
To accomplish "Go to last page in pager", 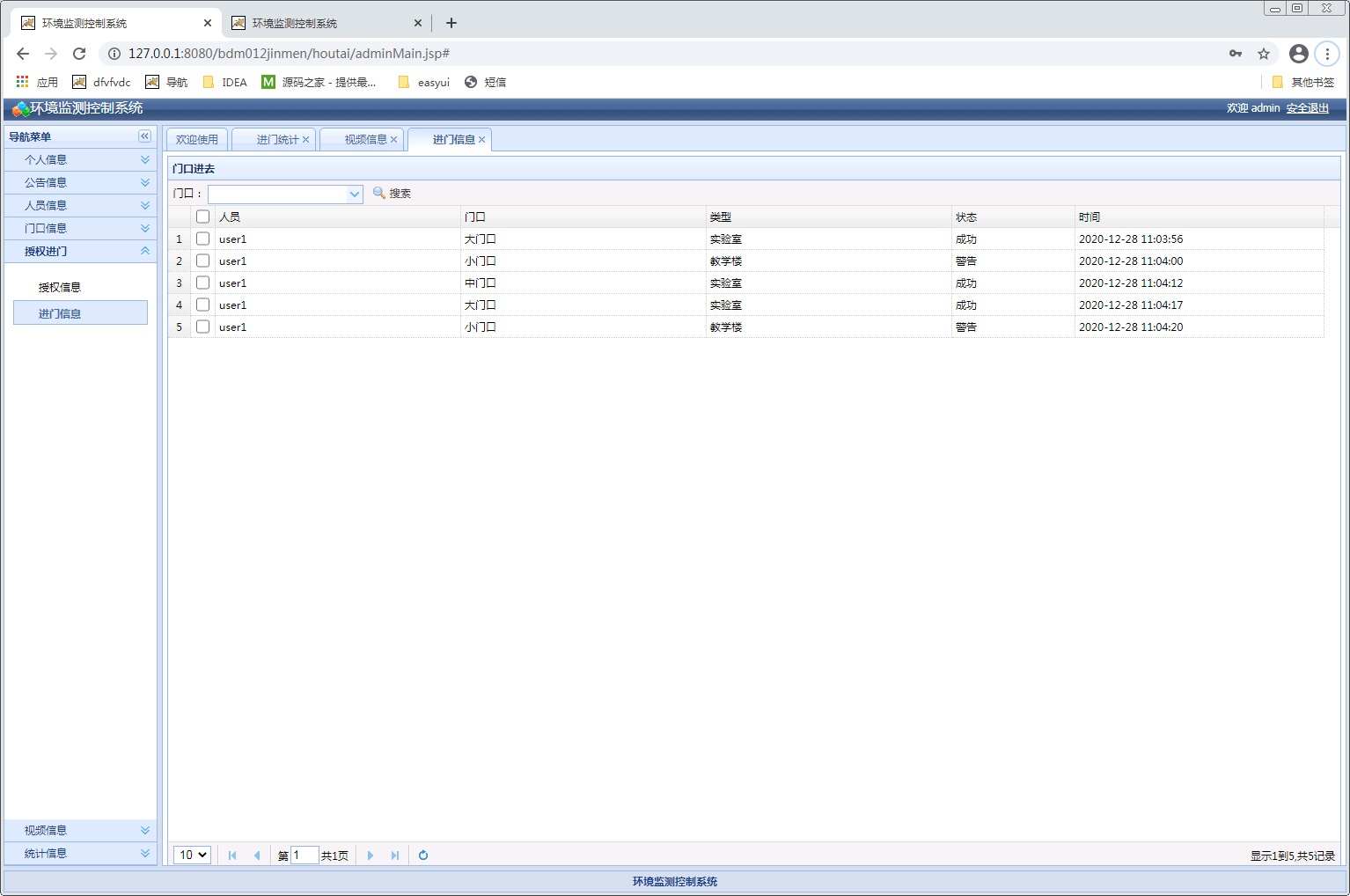I will click(395, 856).
